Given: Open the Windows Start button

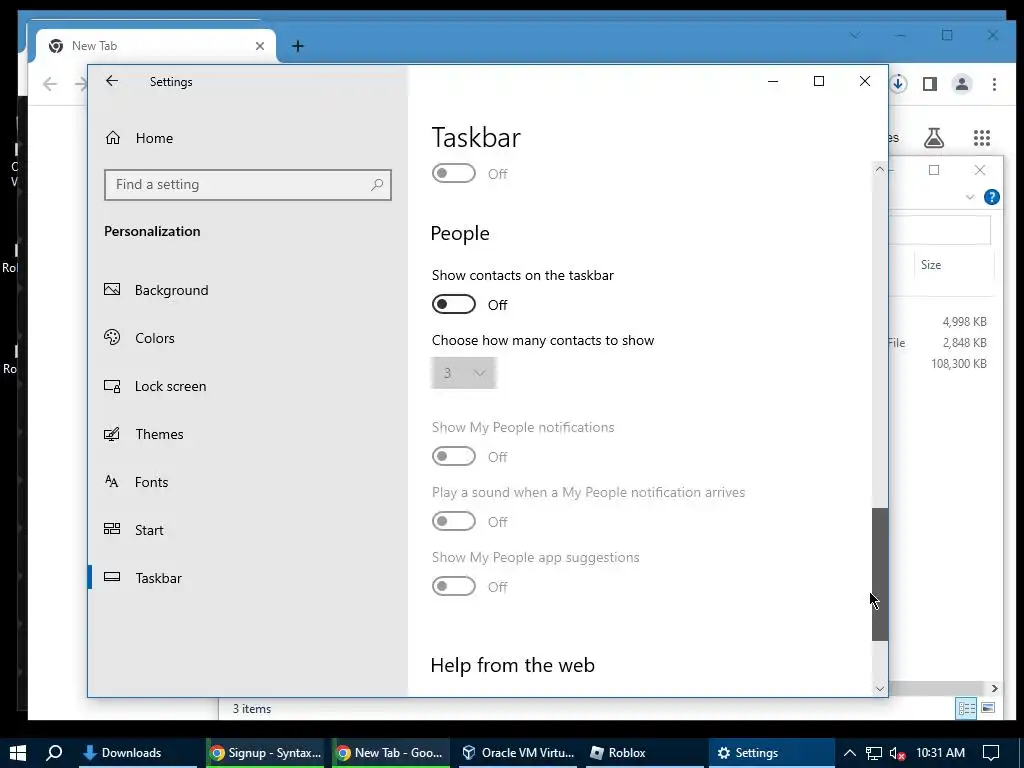Looking at the screenshot, I should click(x=18, y=752).
